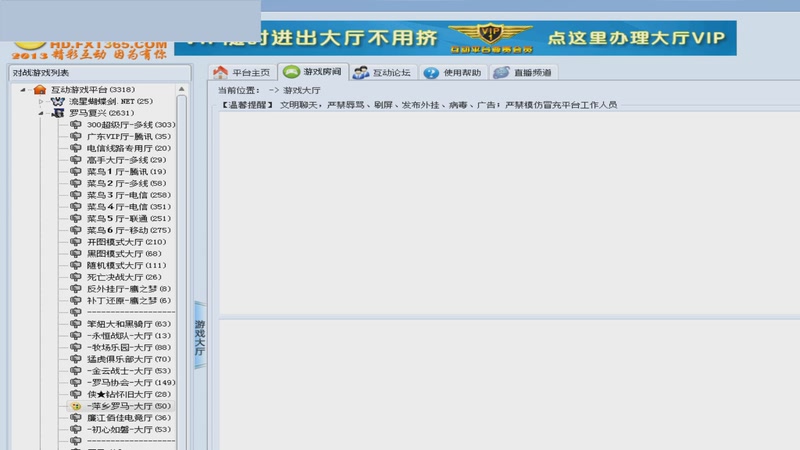
Task: Click the room icon for 罗马协会-大厅
Action: coord(76,383)
